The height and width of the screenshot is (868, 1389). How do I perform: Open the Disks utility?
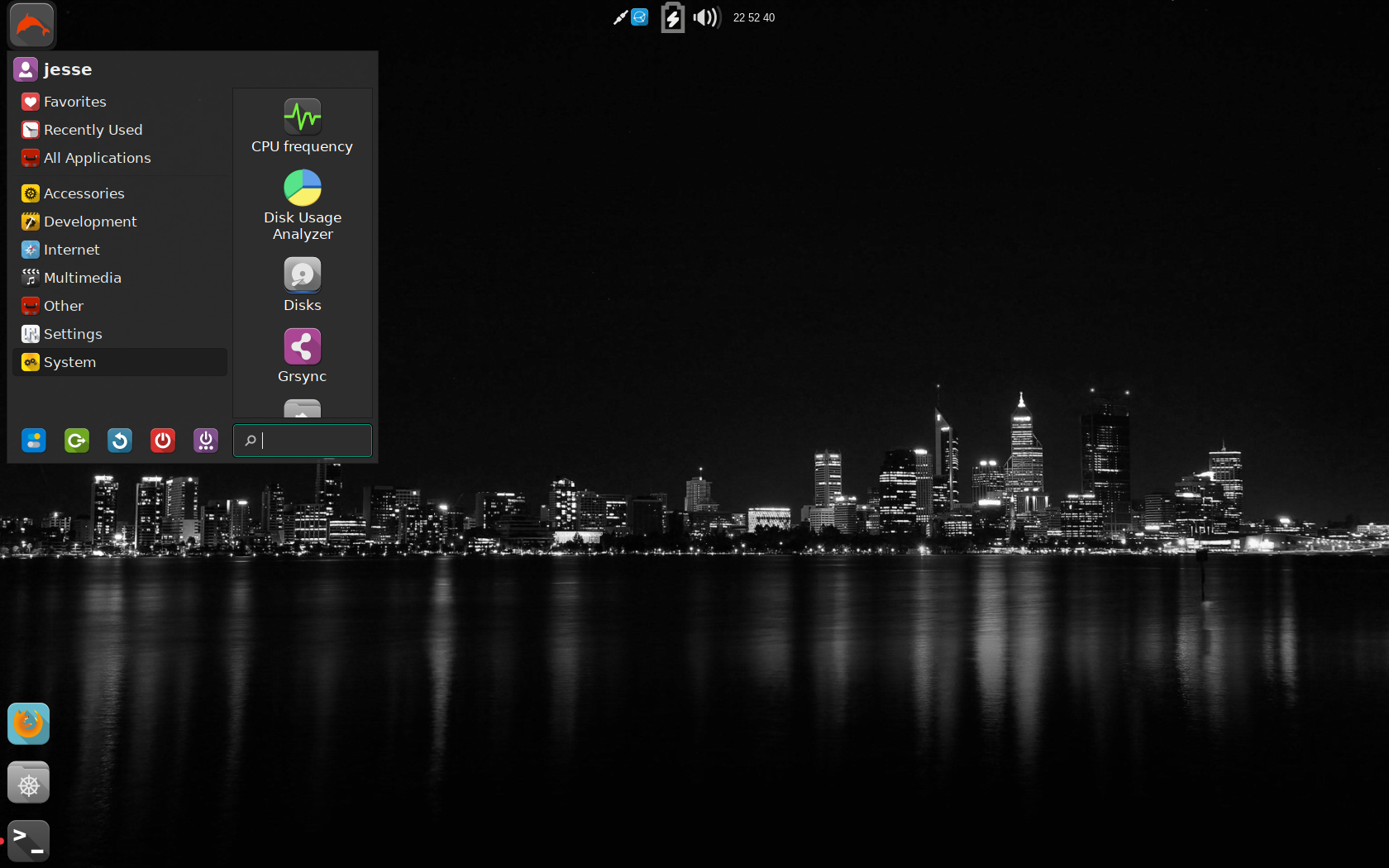(x=302, y=285)
